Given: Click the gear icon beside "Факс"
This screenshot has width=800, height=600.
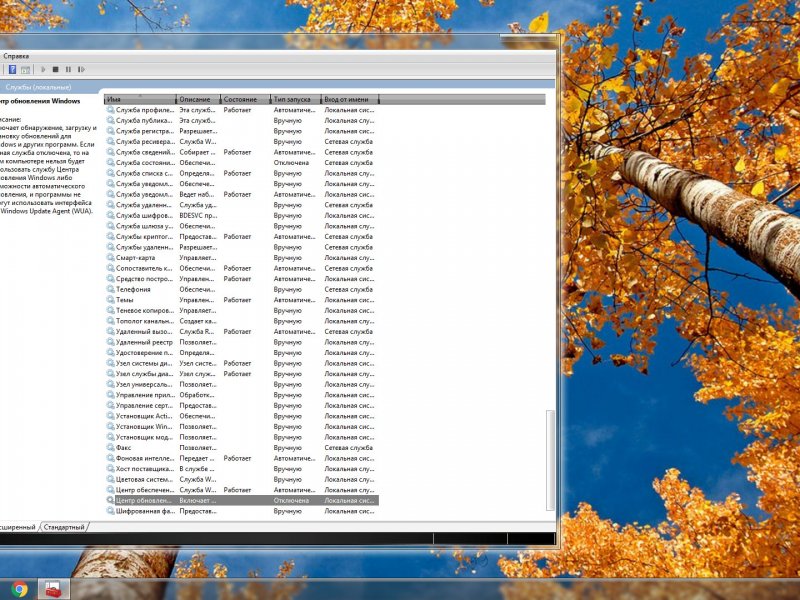Looking at the screenshot, I should [x=110, y=447].
